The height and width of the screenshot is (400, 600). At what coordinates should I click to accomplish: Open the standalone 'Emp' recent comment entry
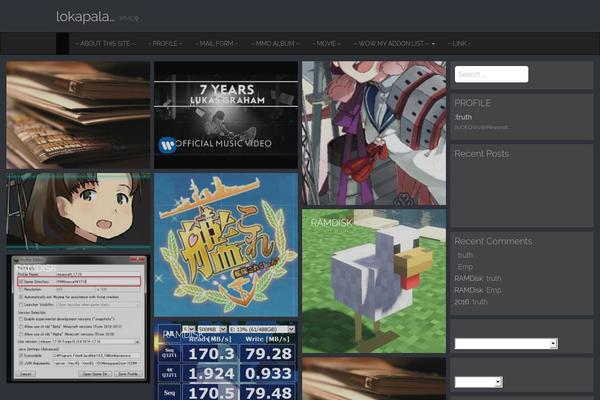465,267
